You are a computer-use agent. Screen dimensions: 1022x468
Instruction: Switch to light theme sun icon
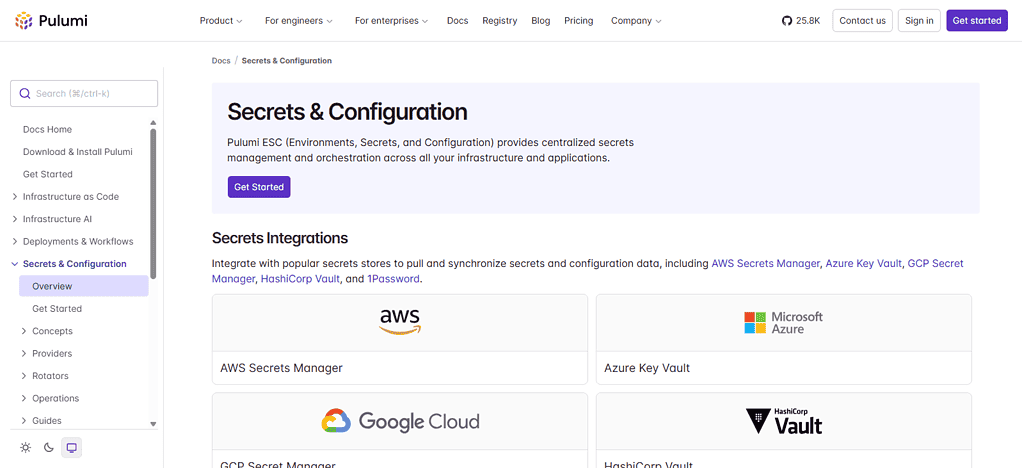pyautogui.click(x=25, y=448)
